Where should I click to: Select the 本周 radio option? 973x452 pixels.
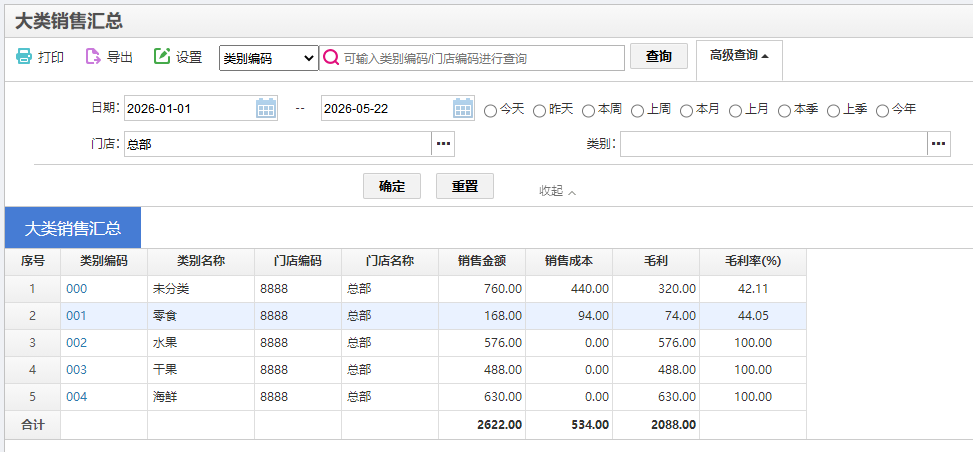[x=588, y=111]
